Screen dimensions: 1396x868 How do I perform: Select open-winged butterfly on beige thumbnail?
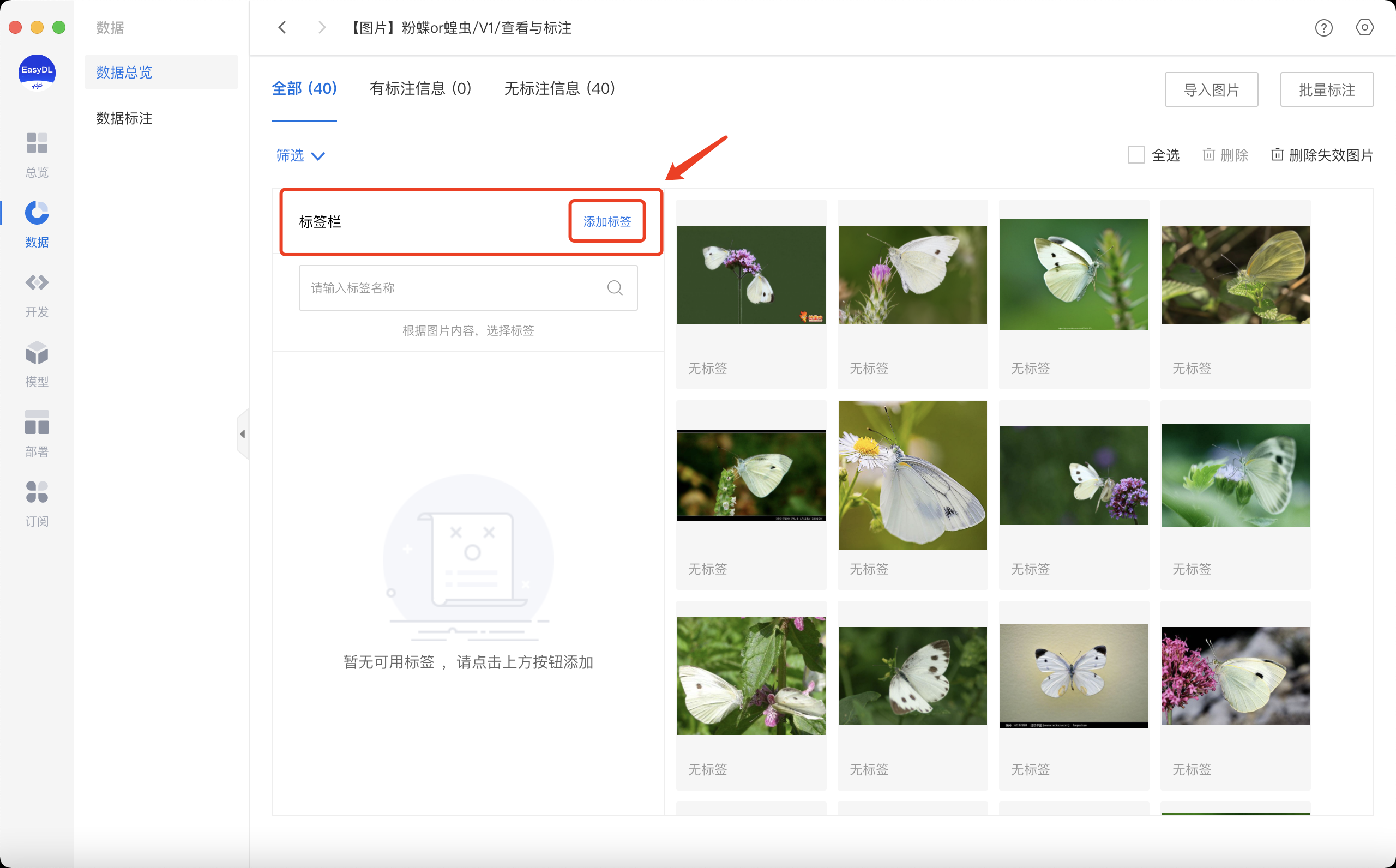pyautogui.click(x=1074, y=676)
